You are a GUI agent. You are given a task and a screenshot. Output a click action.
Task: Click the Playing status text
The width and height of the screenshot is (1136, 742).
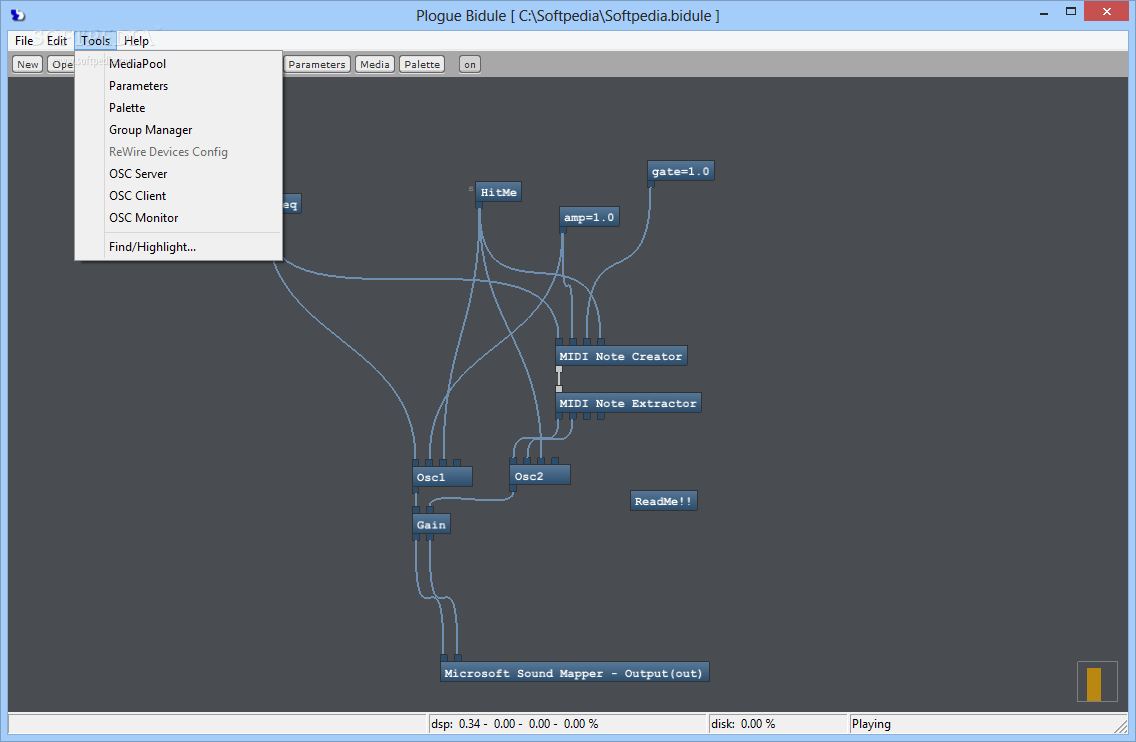pos(871,724)
